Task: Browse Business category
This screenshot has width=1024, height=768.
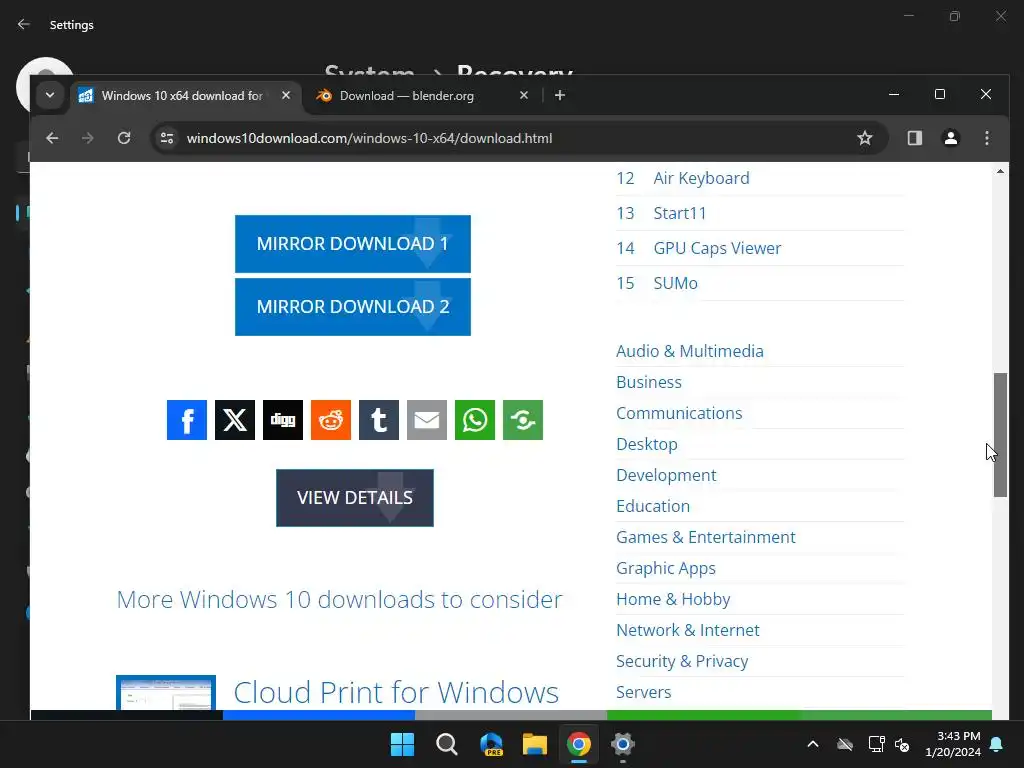Action: [x=648, y=382]
